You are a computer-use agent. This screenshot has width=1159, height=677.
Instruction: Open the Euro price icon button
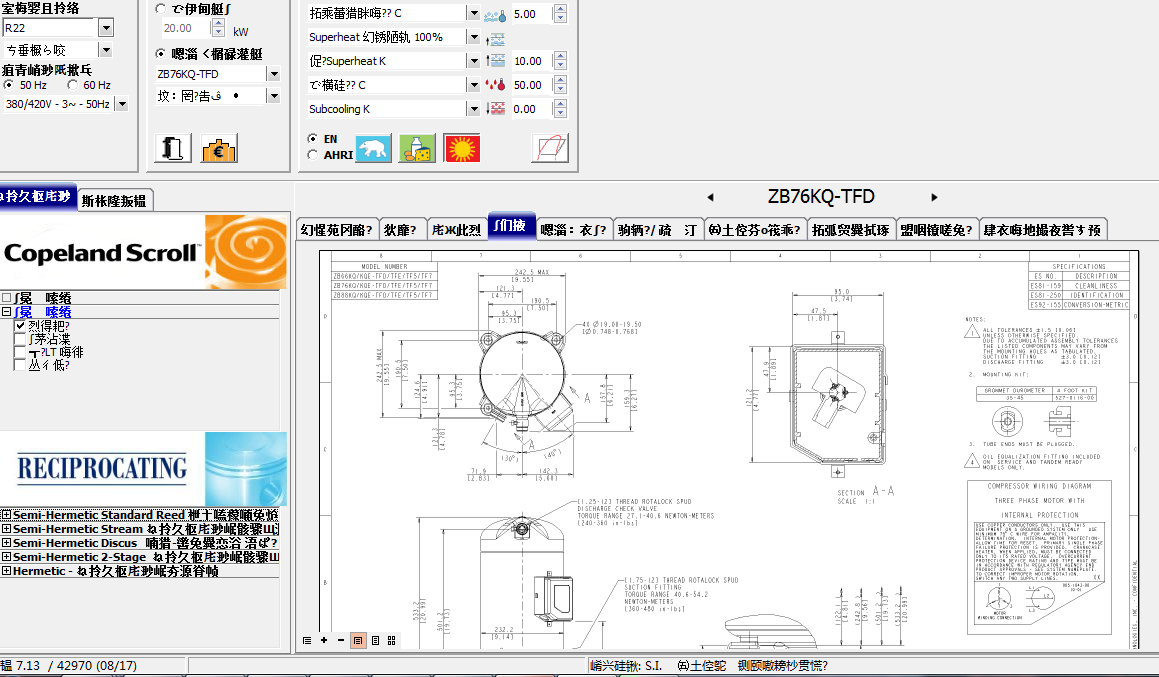(219, 149)
